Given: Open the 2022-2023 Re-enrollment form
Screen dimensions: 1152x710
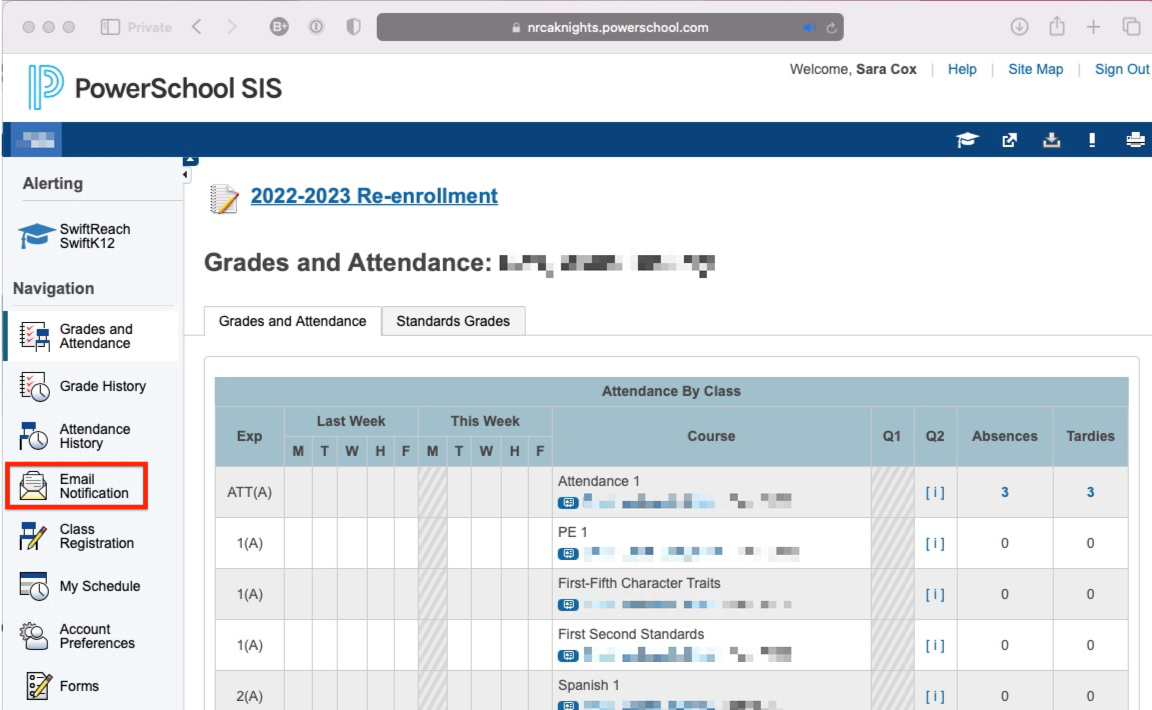Looking at the screenshot, I should (373, 196).
